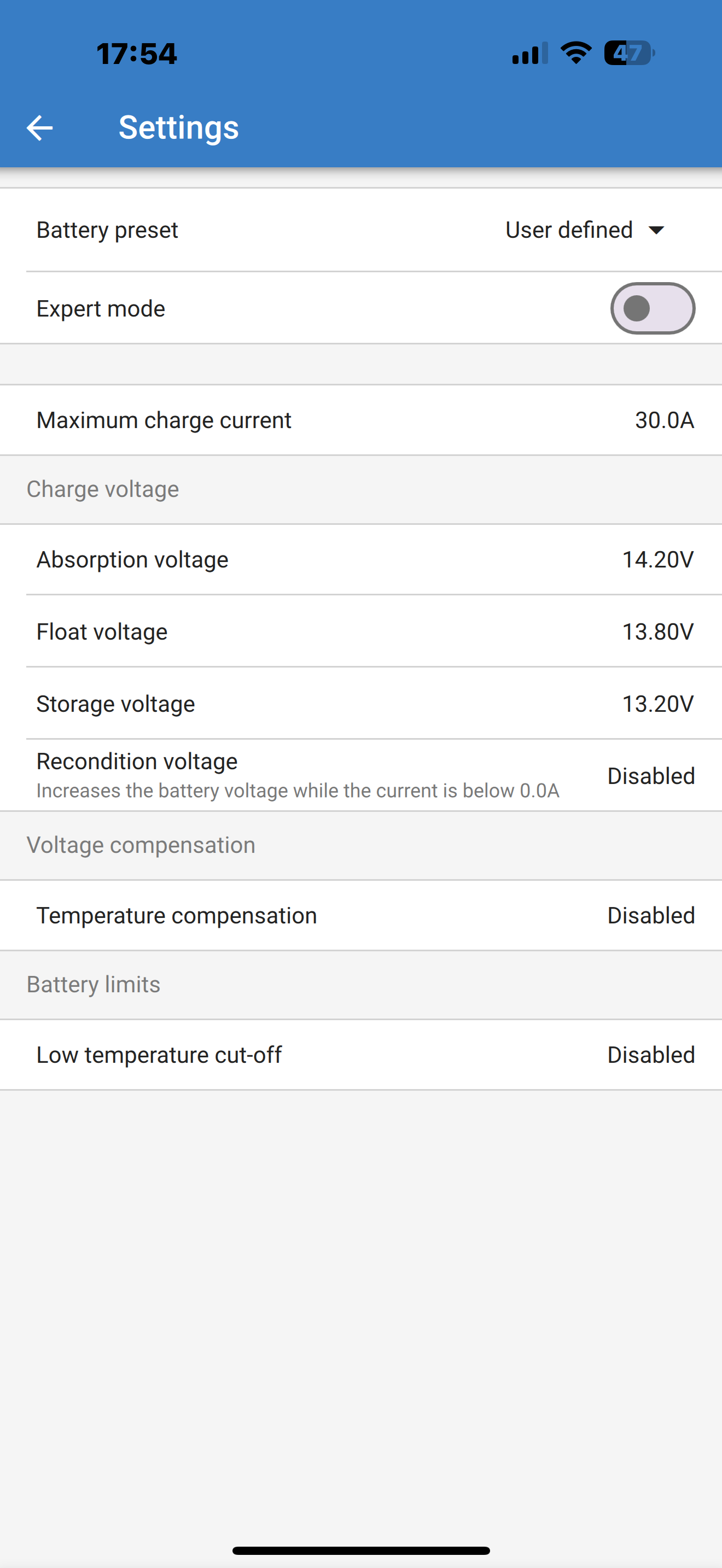Tap Disabled next to Temperature compensation
722x1568 pixels.
651,915
